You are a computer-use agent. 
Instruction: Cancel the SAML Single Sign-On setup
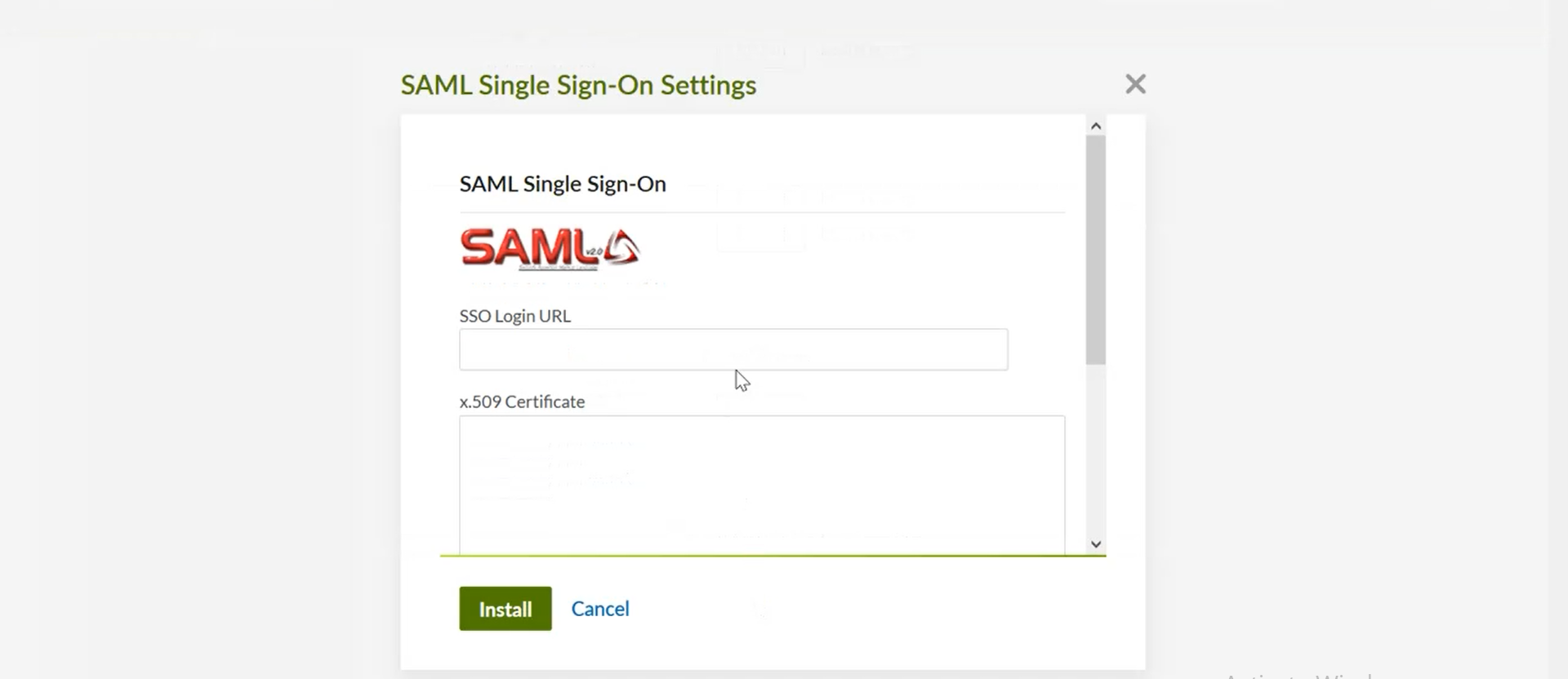click(600, 608)
